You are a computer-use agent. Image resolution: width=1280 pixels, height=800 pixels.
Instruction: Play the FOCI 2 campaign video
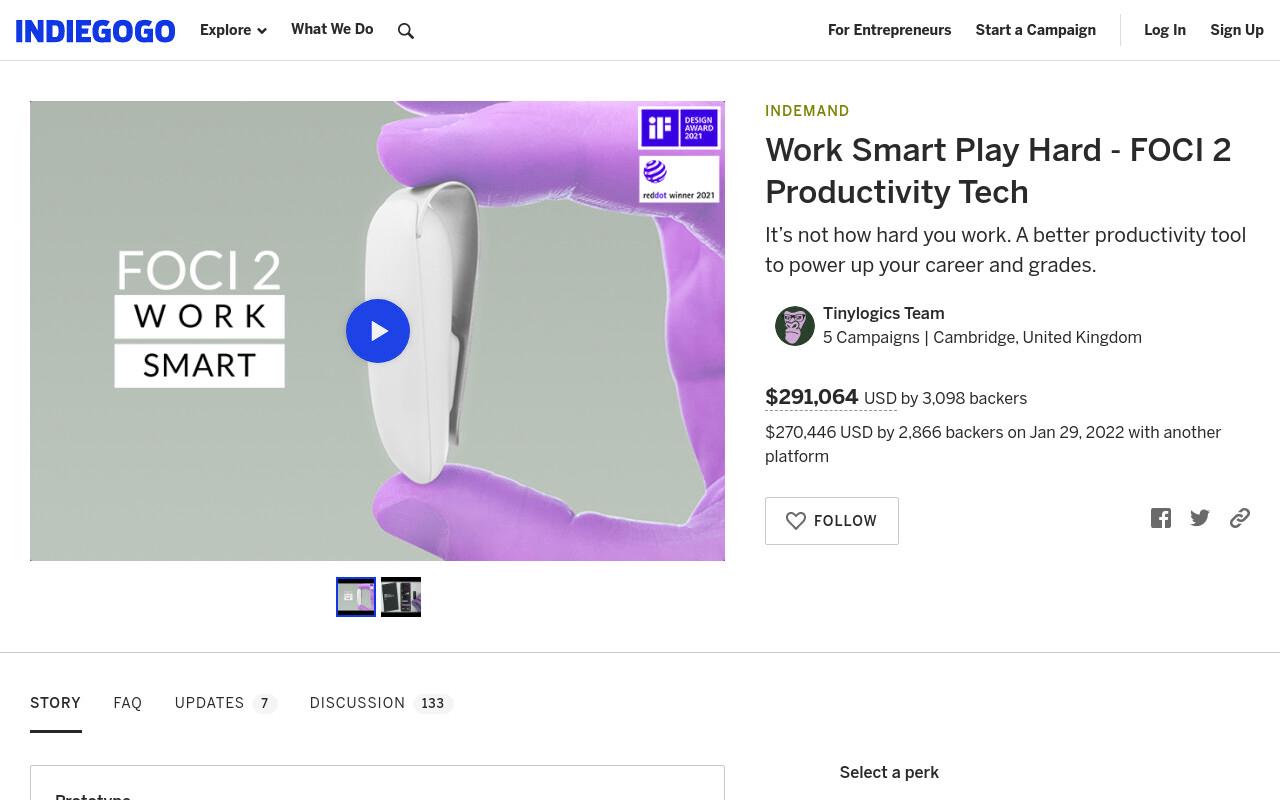[x=378, y=331]
